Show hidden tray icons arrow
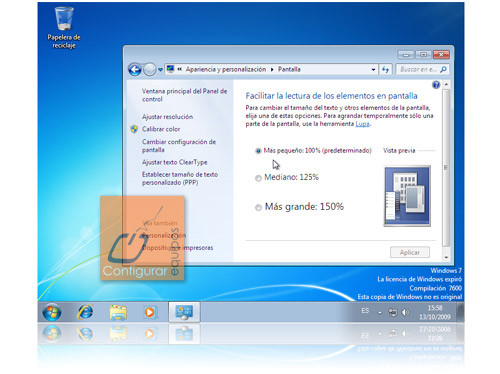This screenshot has height=374, width=500. coord(380,313)
